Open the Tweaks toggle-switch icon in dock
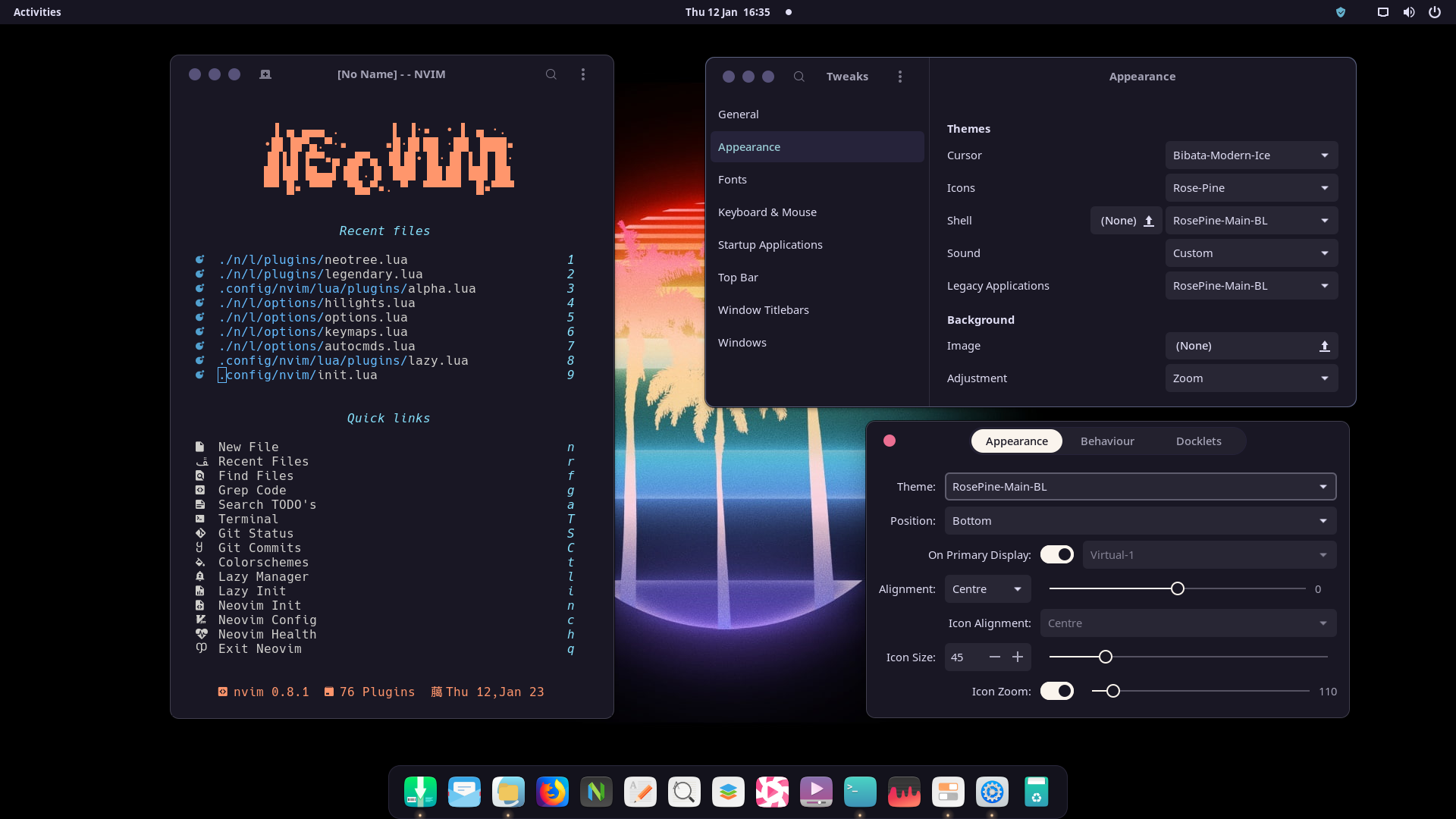Viewport: 1456px width, 819px height. pos(948,792)
